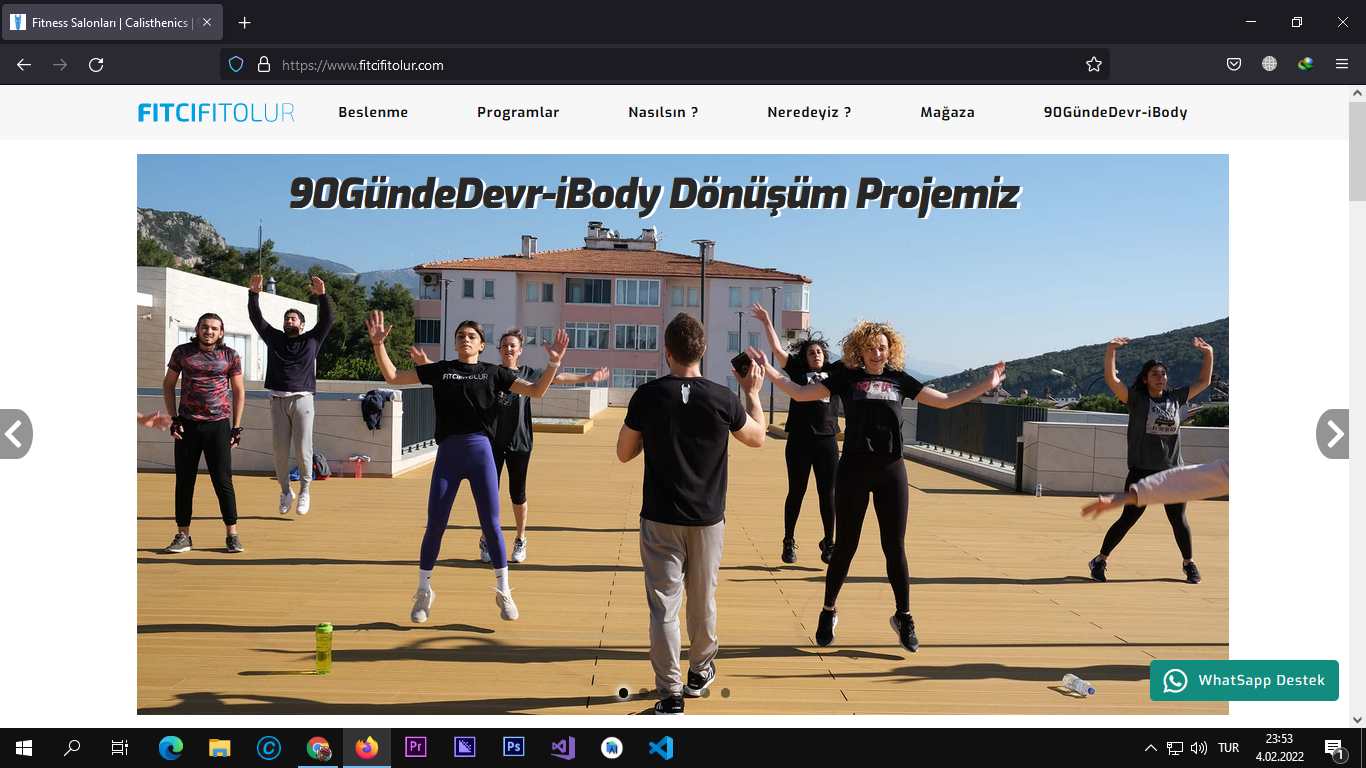The image size is (1366, 768).
Task: Open the Windows notification center
Action: pos(1334,748)
